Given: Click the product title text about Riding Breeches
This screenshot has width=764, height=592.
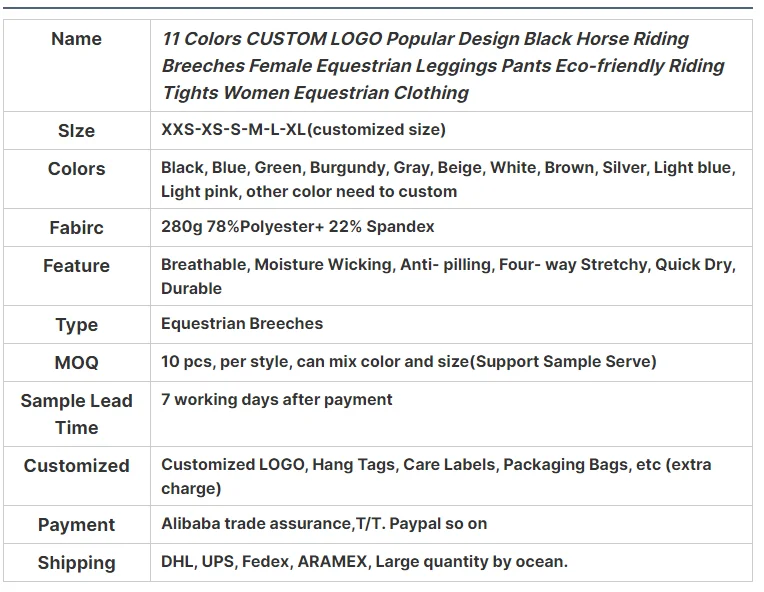Looking at the screenshot, I should click(x=443, y=66).
